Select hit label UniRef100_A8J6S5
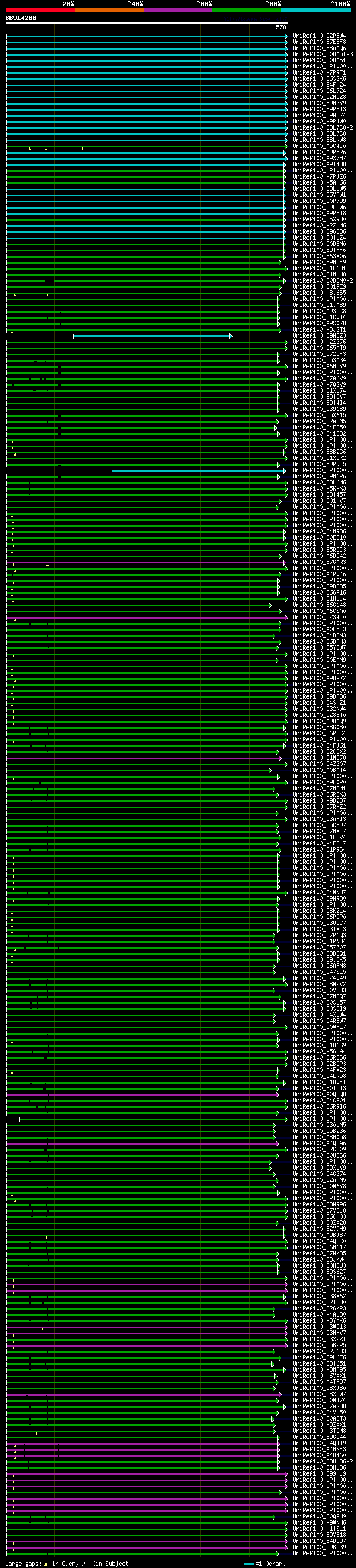 tap(319, 293)
